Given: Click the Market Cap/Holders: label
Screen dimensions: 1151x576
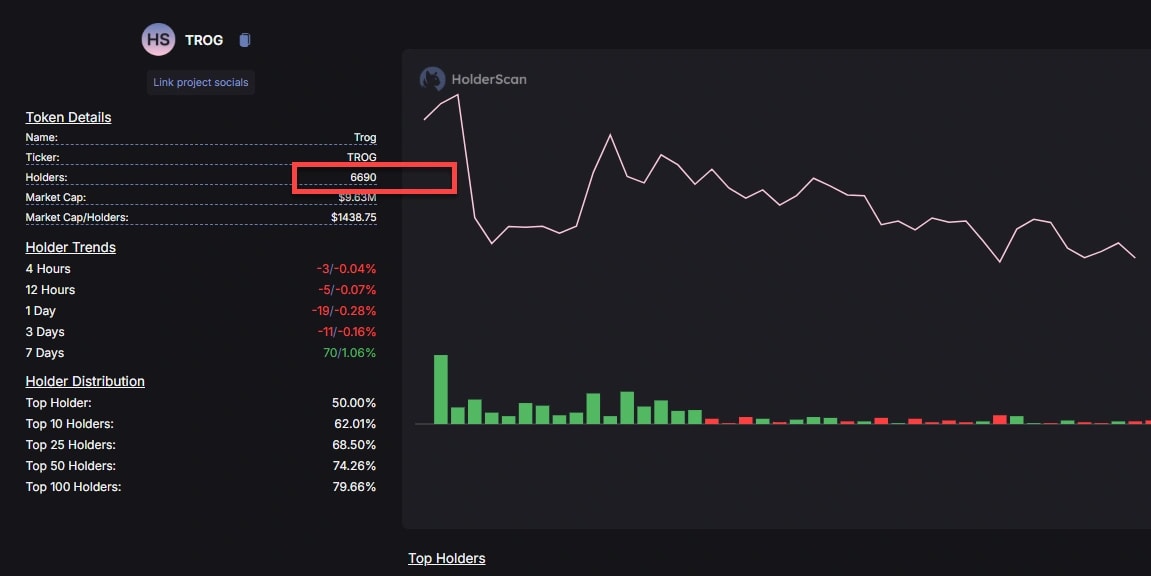Looking at the screenshot, I should point(77,217).
